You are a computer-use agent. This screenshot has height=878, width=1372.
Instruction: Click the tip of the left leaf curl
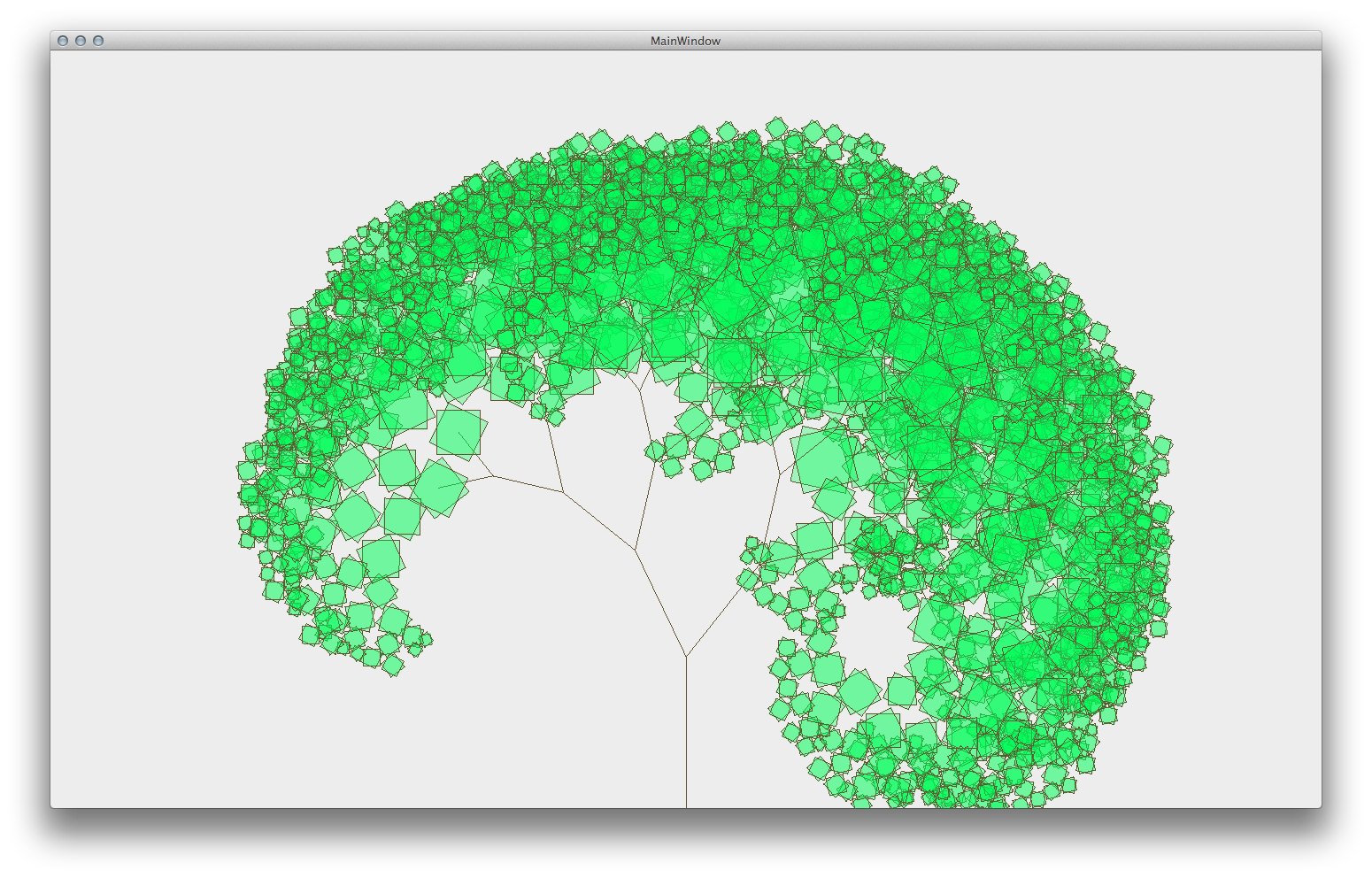tap(425, 639)
